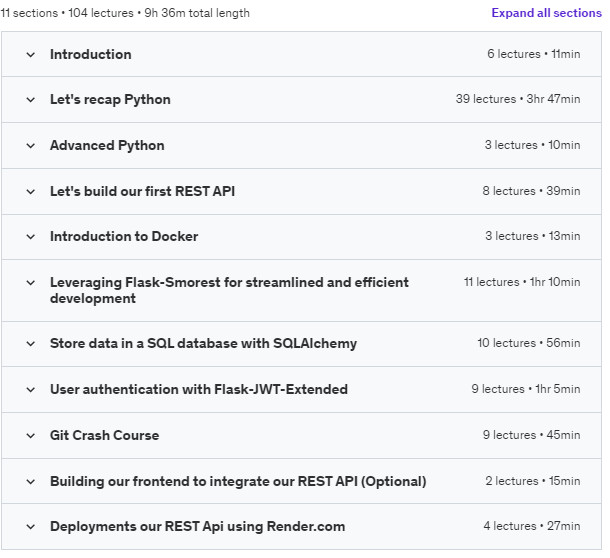Click the 11 sections 104 lectures summary text
The height and width of the screenshot is (558, 610).
coord(125,13)
